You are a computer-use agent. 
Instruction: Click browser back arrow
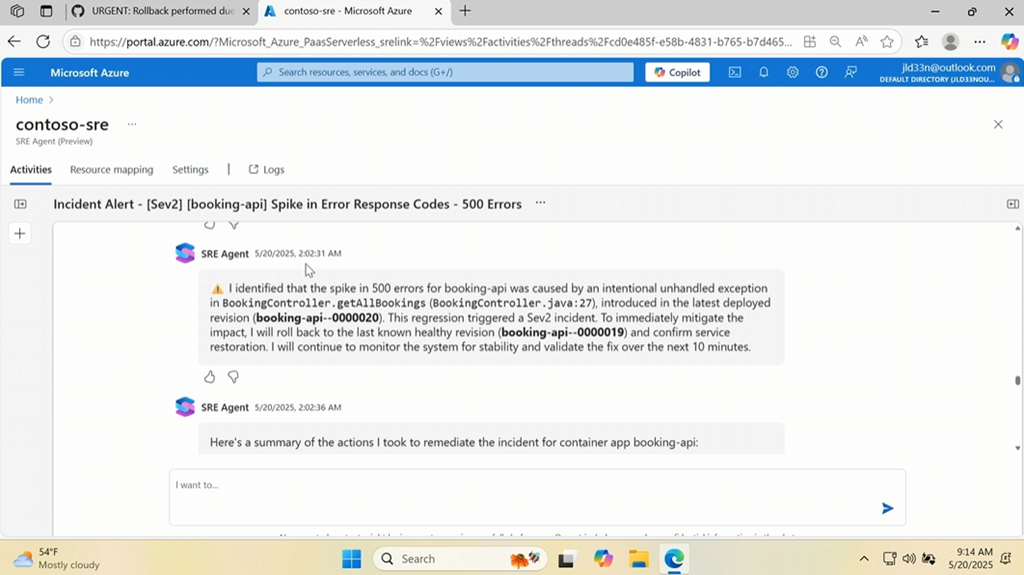pyautogui.click(x=14, y=41)
